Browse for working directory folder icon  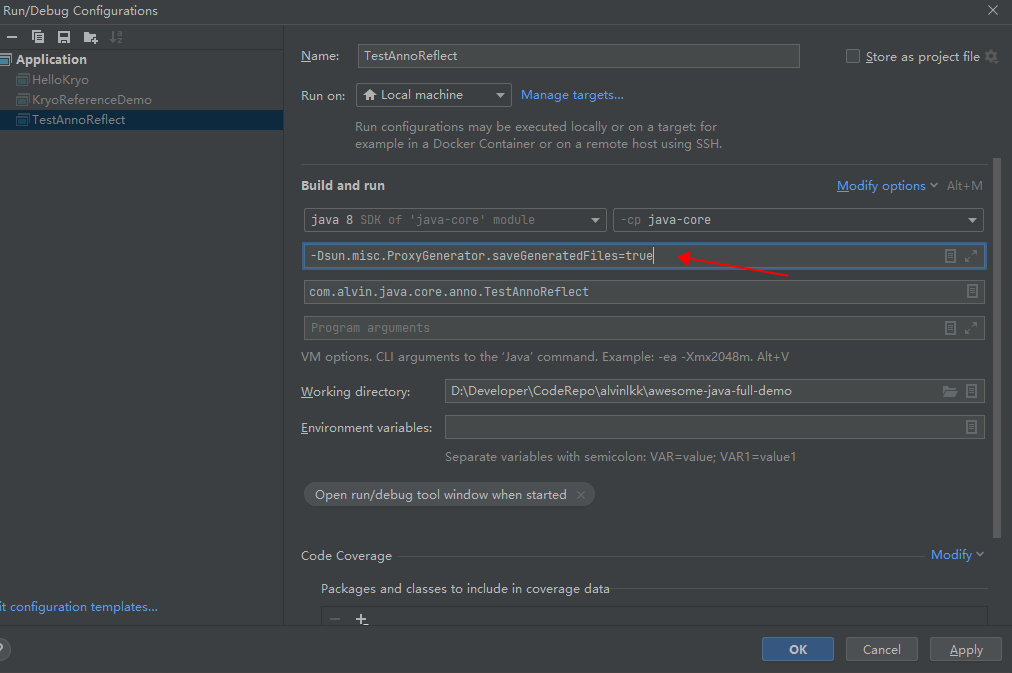coord(949,391)
